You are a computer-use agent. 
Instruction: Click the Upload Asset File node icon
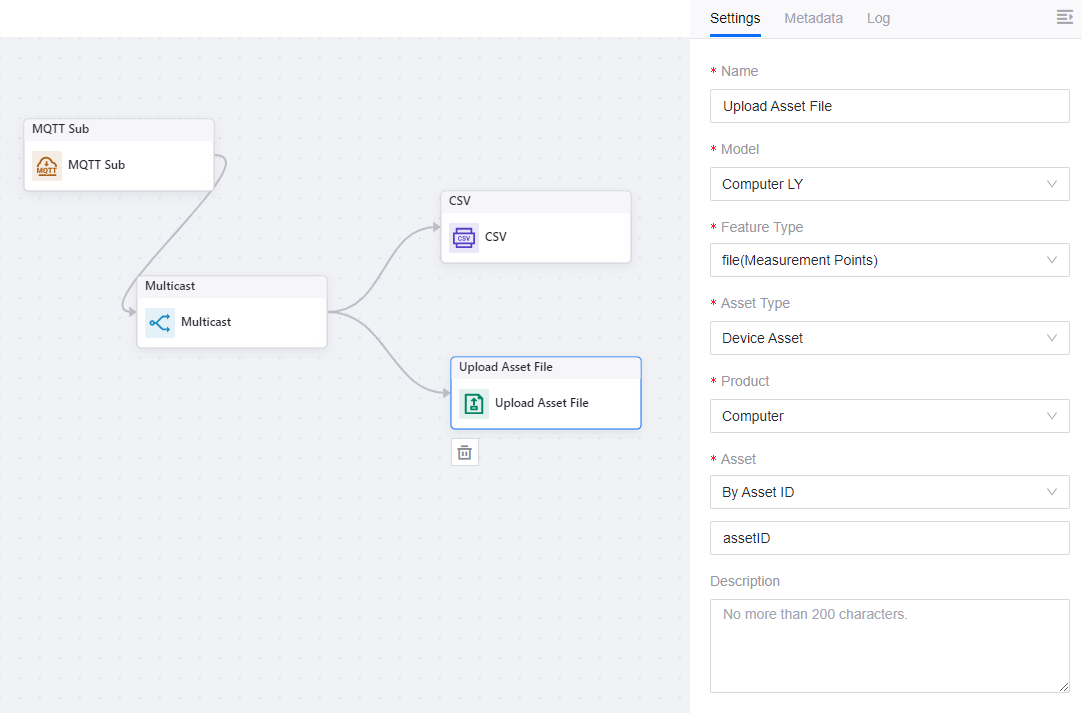474,404
